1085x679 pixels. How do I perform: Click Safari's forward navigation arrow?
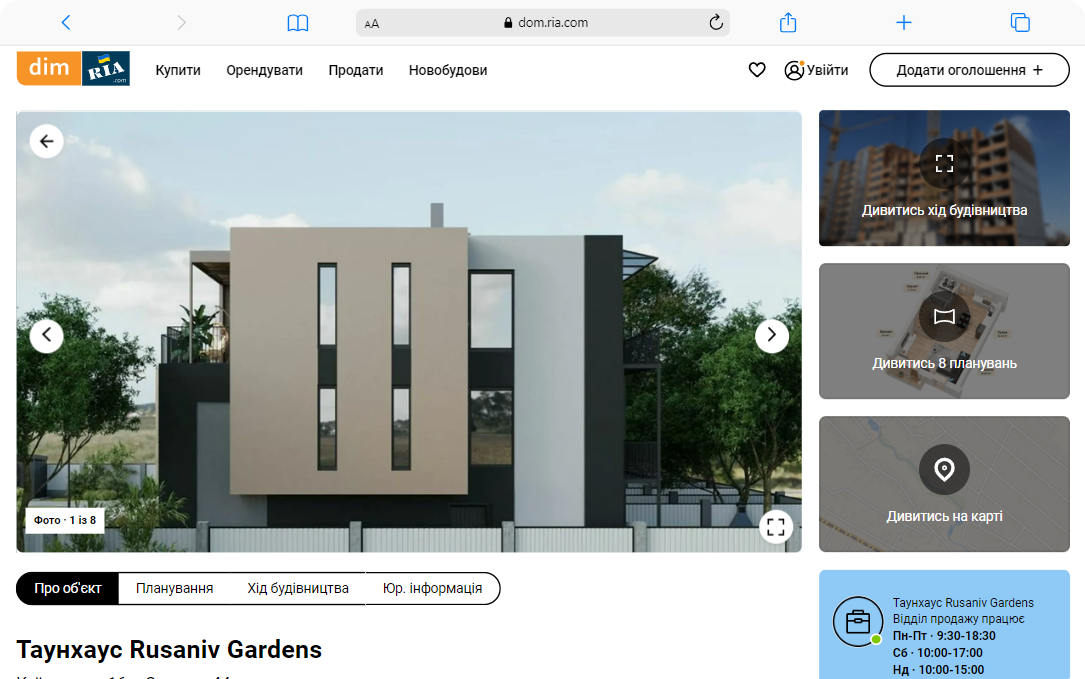181,23
